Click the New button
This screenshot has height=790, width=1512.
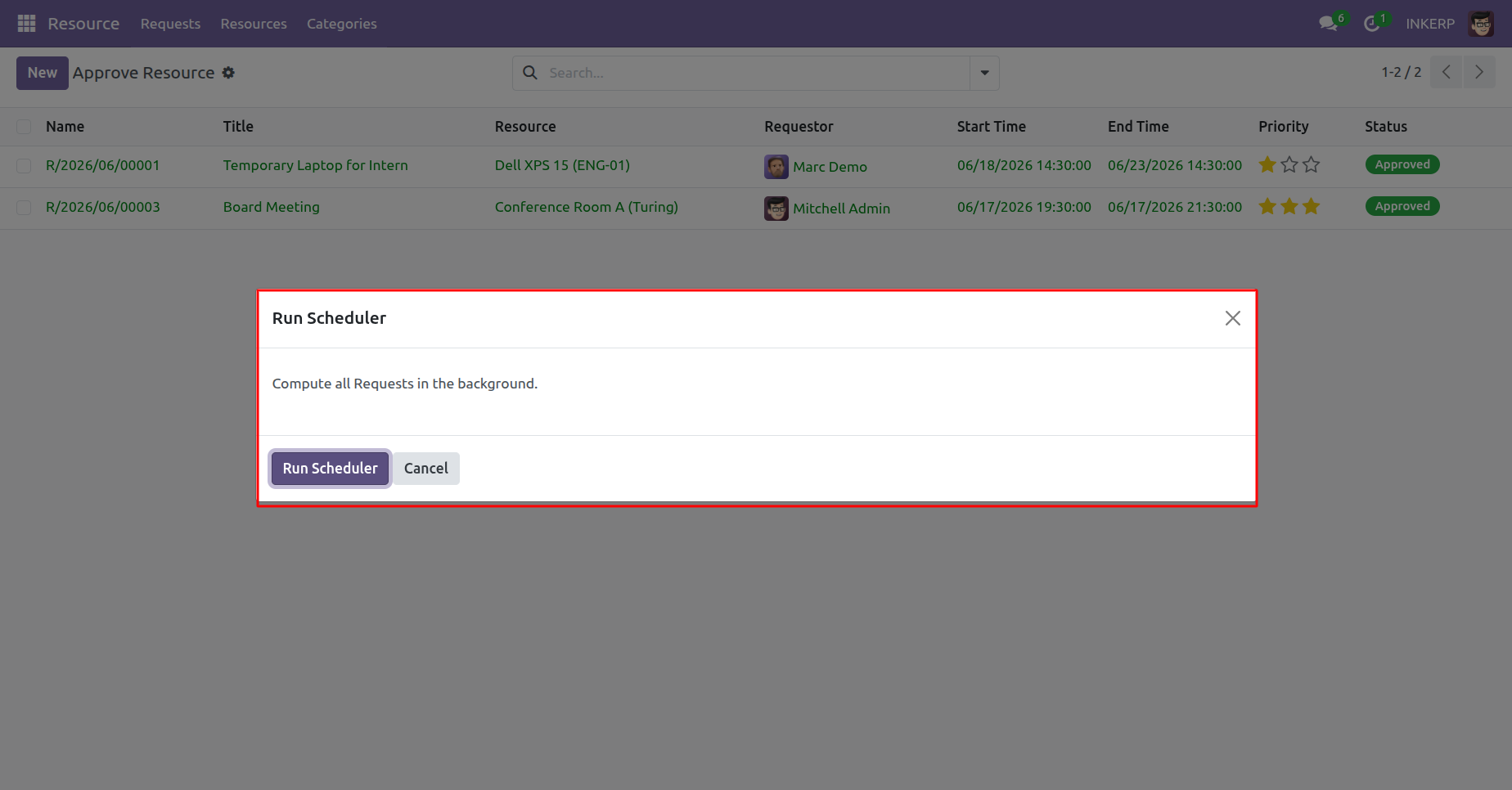(43, 73)
